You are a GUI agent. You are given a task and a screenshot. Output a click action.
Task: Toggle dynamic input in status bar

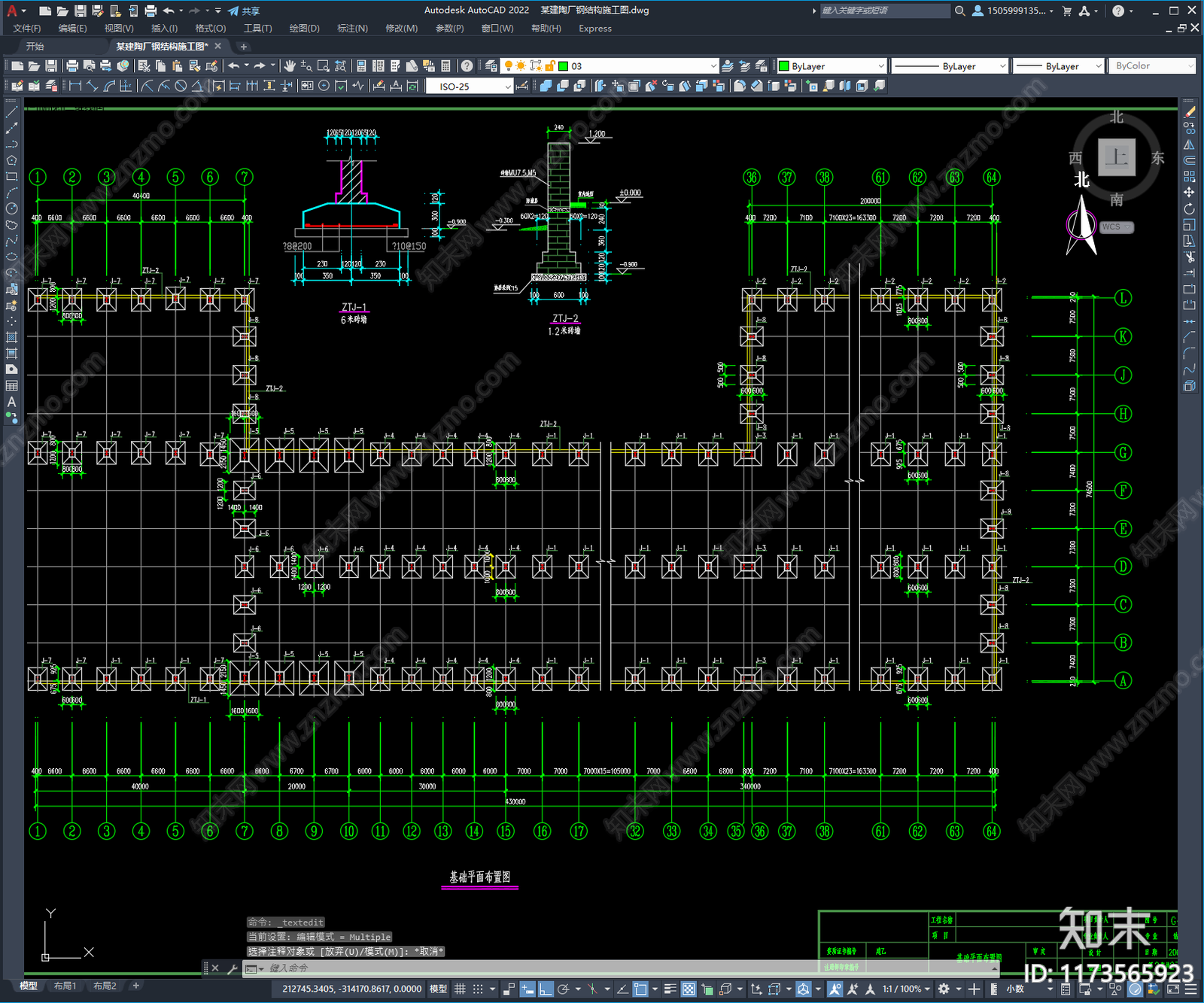(528, 989)
